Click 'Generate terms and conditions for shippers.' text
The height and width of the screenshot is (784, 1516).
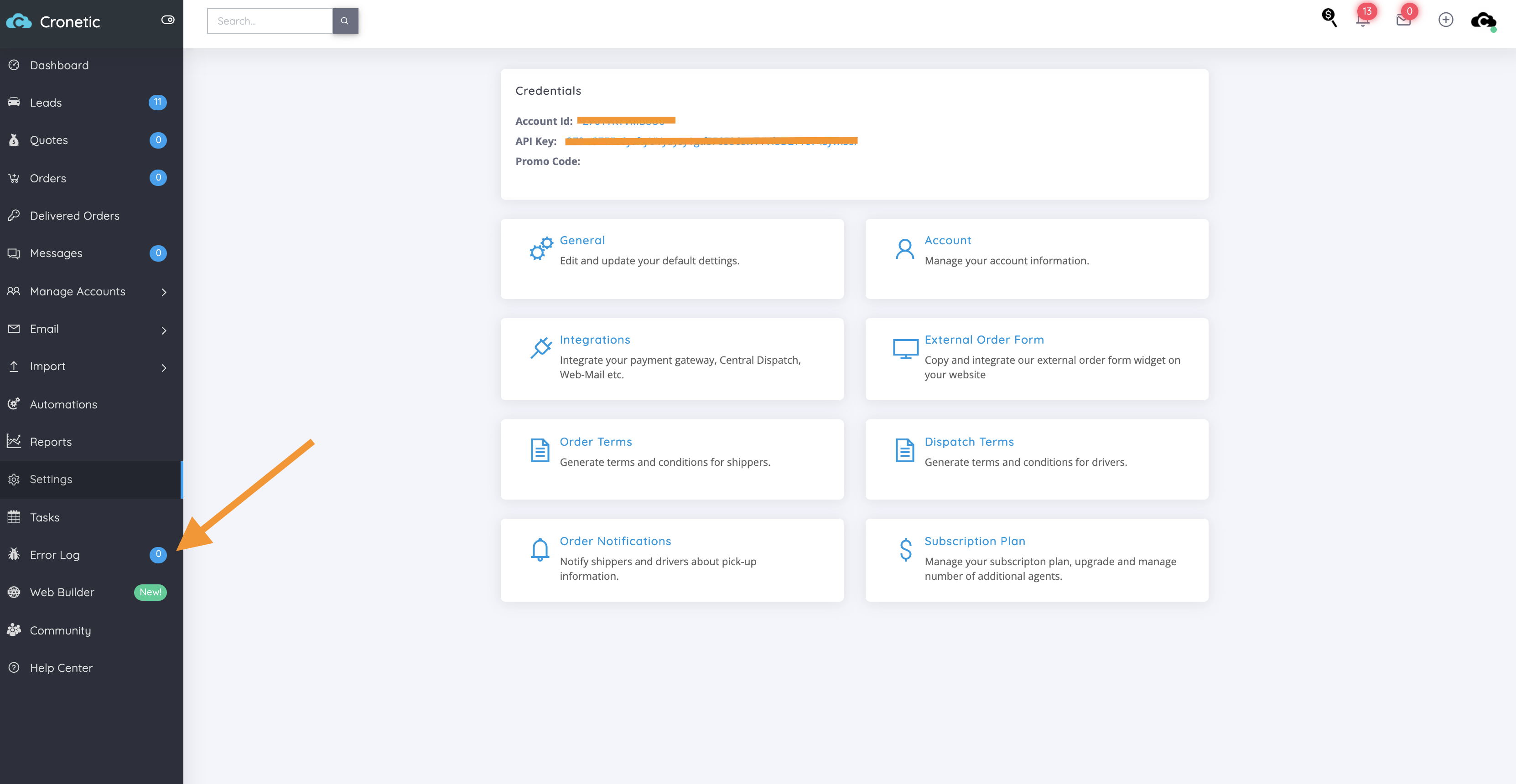pos(665,462)
